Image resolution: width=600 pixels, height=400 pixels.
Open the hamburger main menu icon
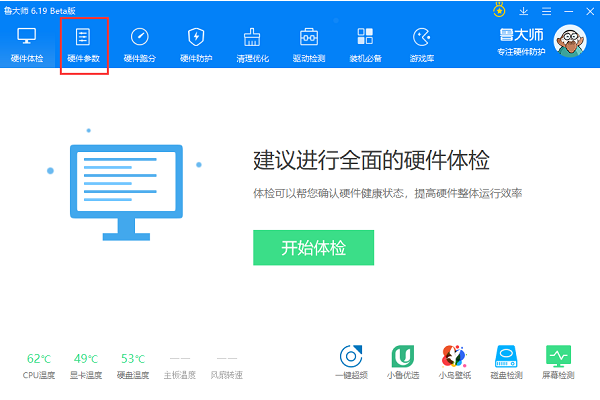tap(546, 11)
